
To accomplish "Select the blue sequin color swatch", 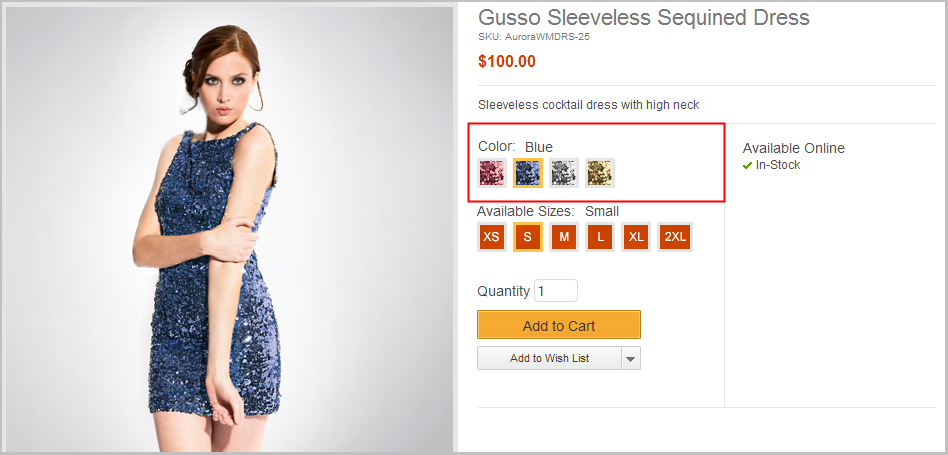I will pyautogui.click(x=528, y=173).
